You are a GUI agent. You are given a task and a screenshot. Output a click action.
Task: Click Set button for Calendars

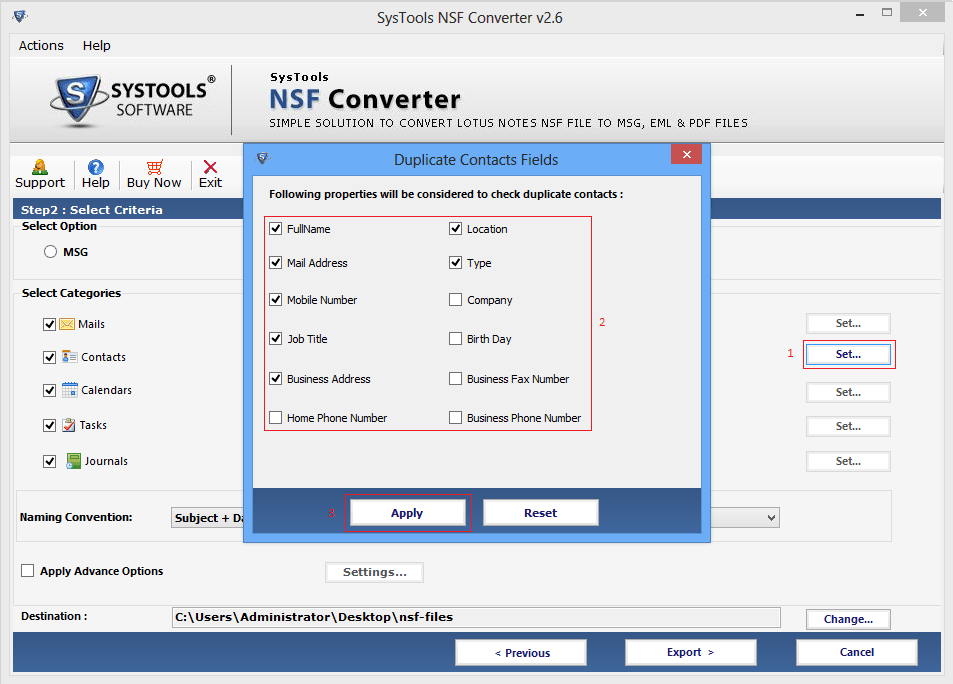[x=848, y=393]
